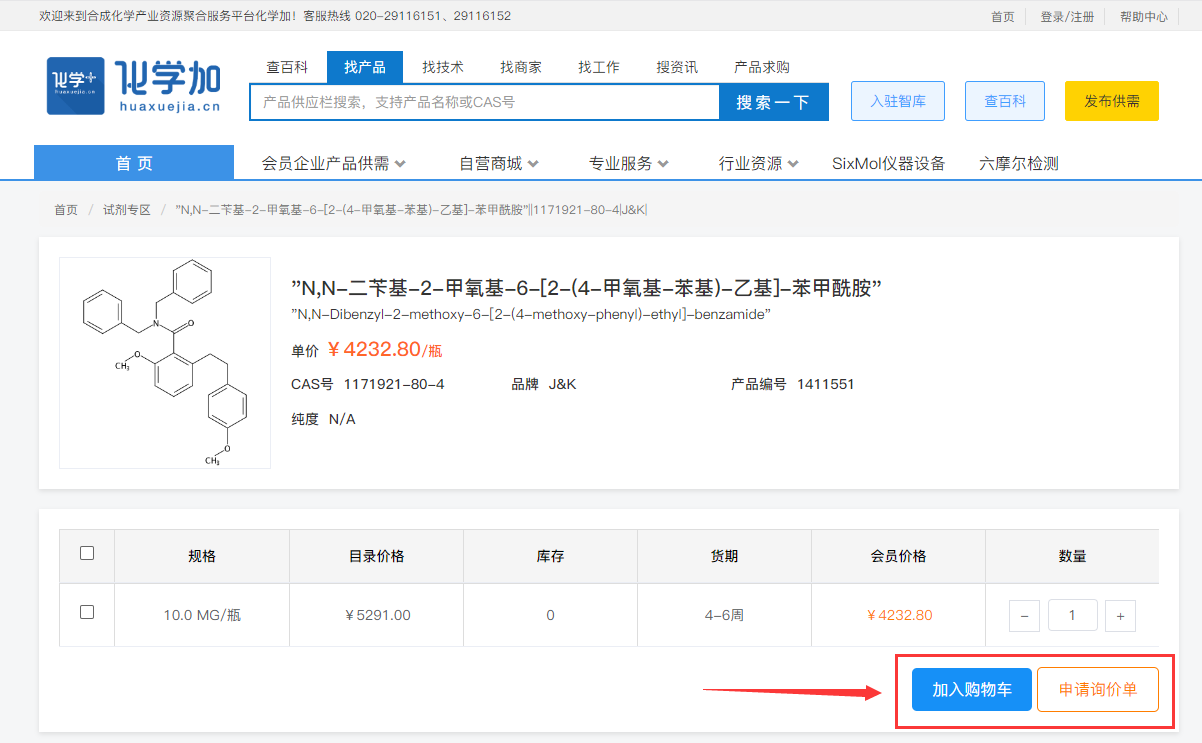Image resolution: width=1202 pixels, height=743 pixels.
Task: Add the product via 加入购物车
Action: [971, 690]
